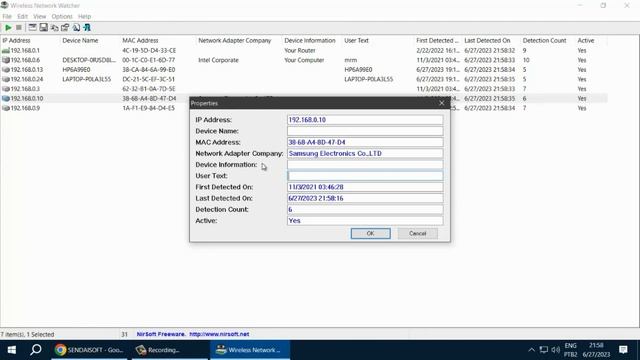Sort by the Device Name column header
The height and width of the screenshot is (360, 640).
tap(90, 40)
